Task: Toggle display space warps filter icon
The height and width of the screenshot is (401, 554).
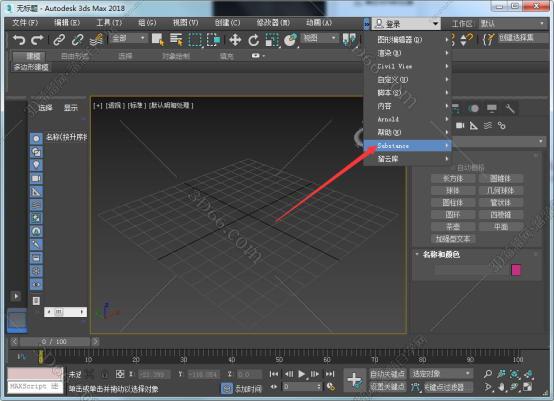Action: [x=36, y=205]
